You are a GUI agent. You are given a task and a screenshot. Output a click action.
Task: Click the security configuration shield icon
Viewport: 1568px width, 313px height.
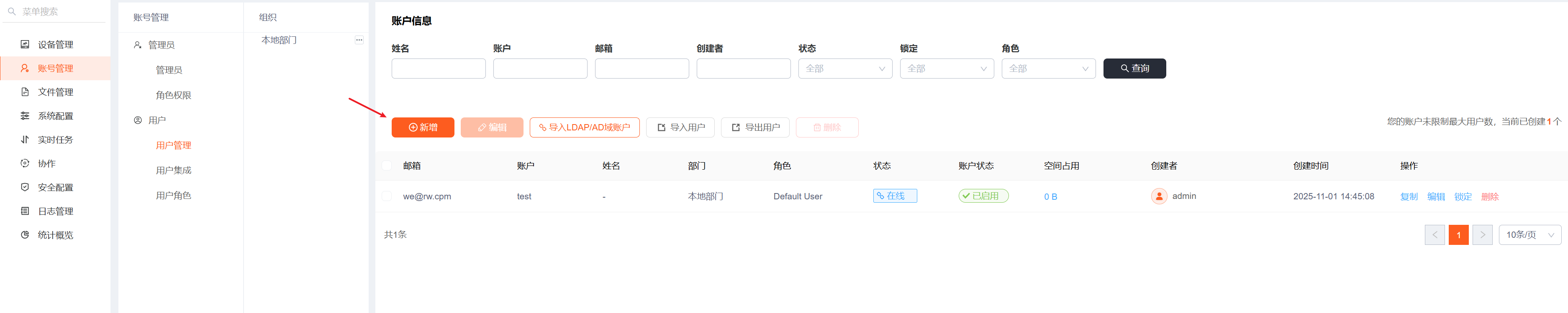click(x=25, y=187)
